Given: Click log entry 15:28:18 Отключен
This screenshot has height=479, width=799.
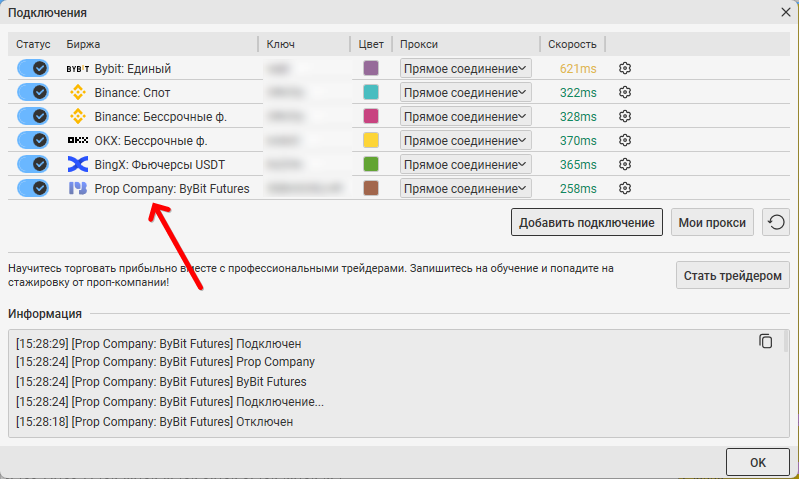Looking at the screenshot, I should click(x=154, y=422).
